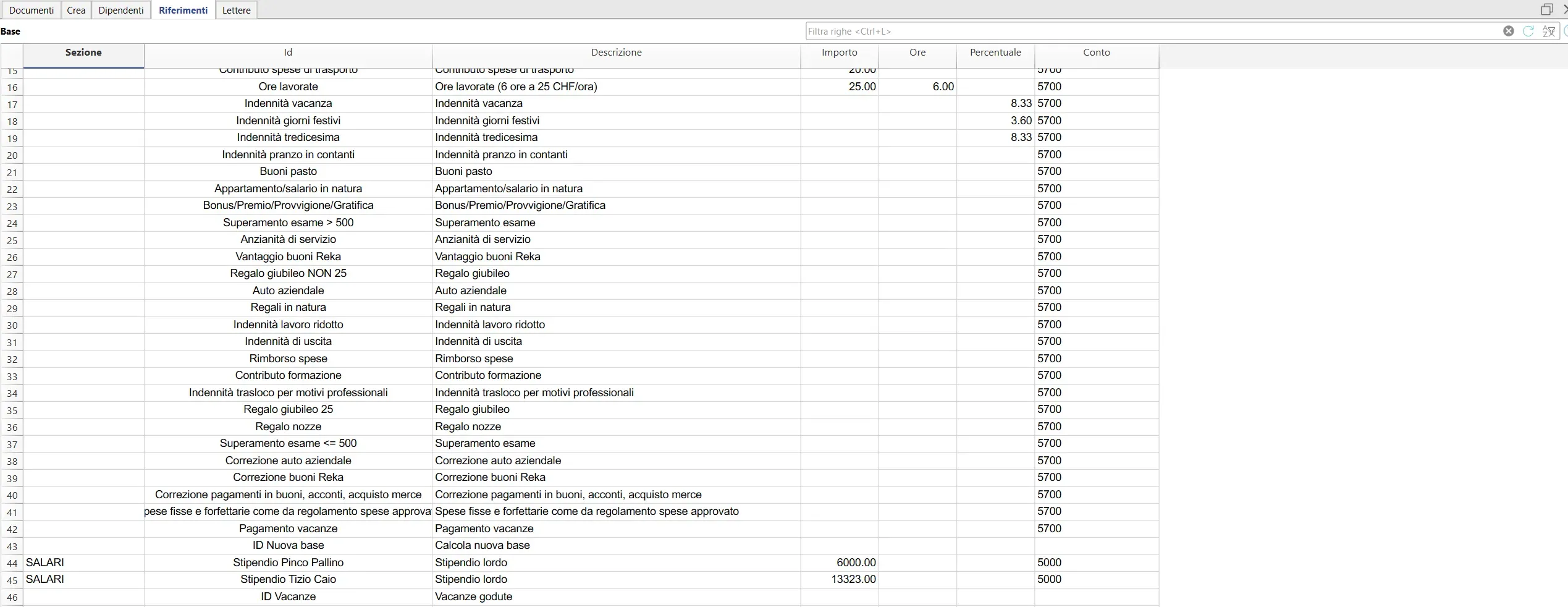Click the Conto column header
Viewport: 1568px width, 607px height.
[x=1096, y=53]
